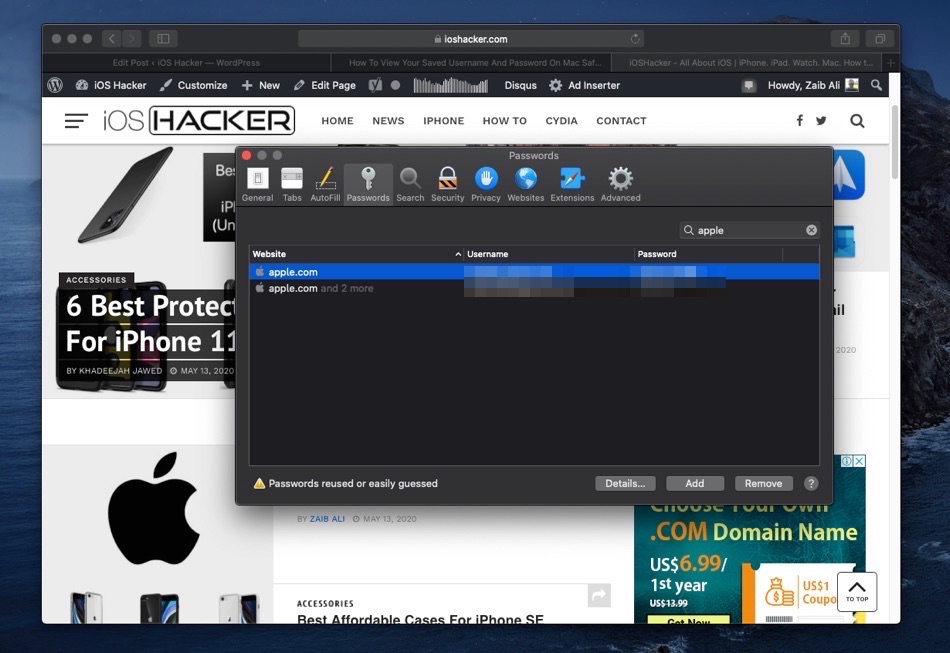The width and height of the screenshot is (950, 653).
Task: Open the site hamburger menu
Action: 76,121
